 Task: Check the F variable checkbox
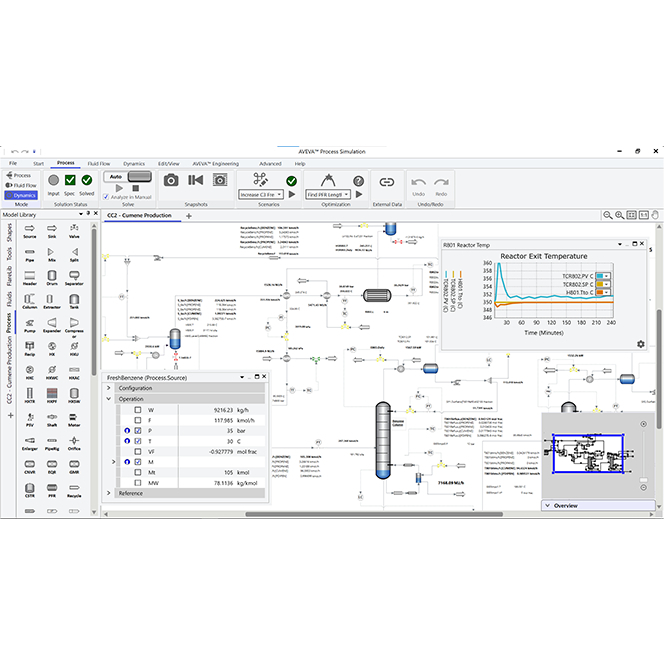(138, 420)
